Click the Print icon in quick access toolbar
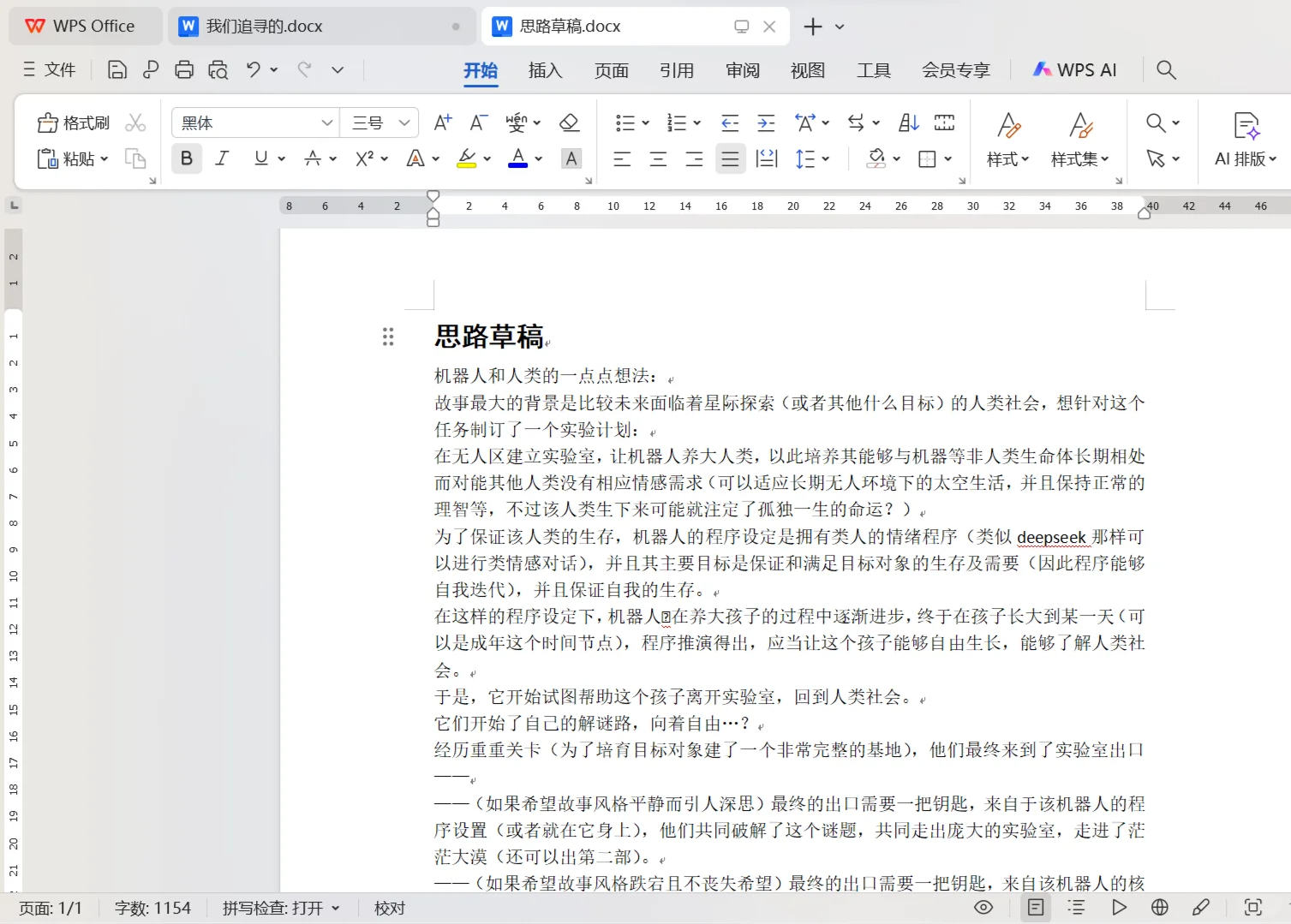 point(184,69)
